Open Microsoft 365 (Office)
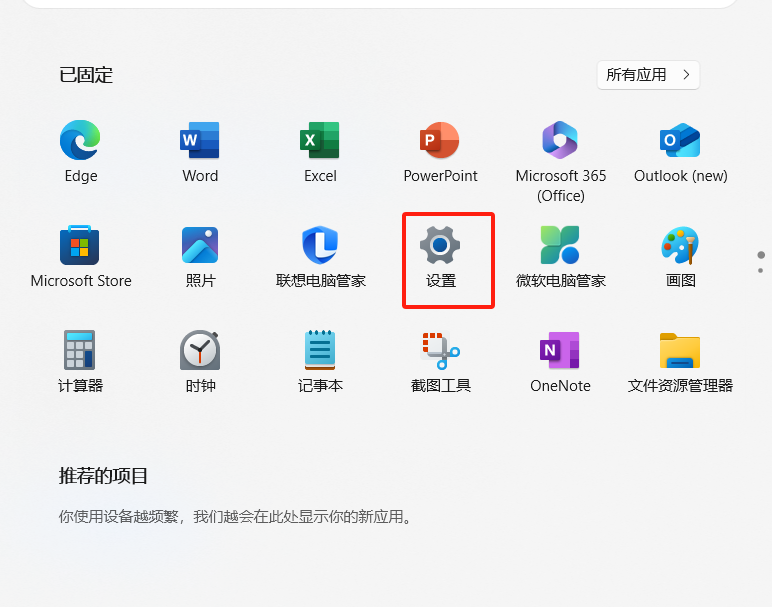The height and width of the screenshot is (607, 772). [x=560, y=162]
